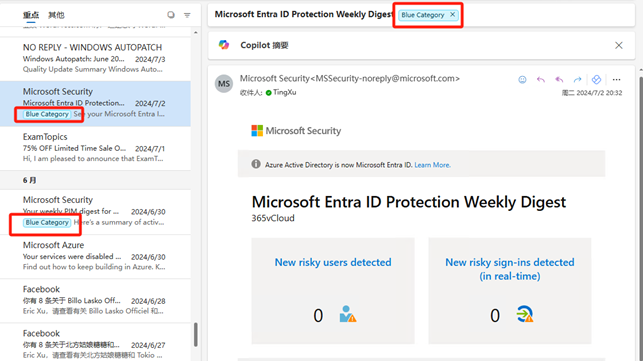Select the Microsoft Entra ID Protection email in list
The image size is (643, 361).
tap(95, 103)
